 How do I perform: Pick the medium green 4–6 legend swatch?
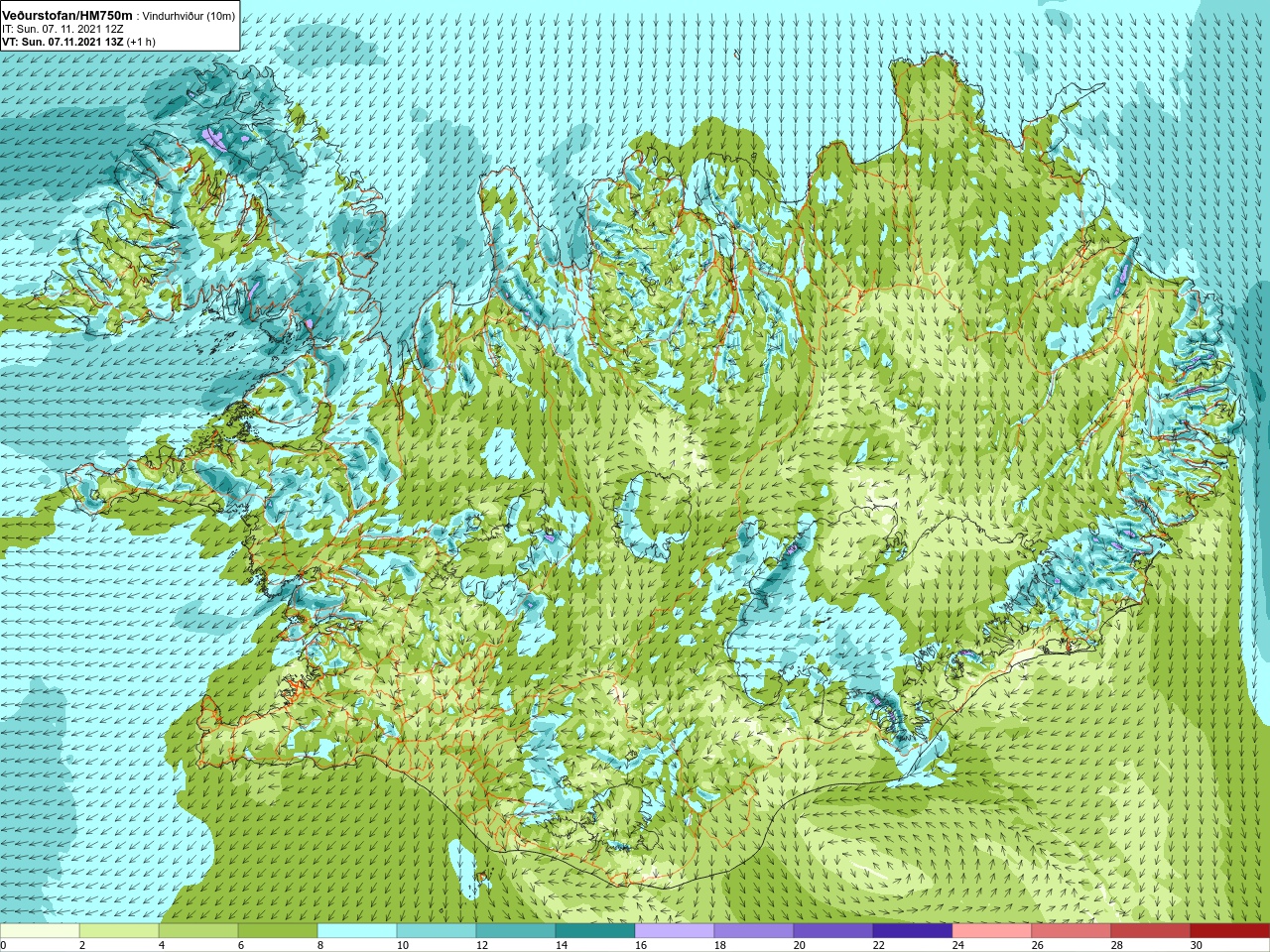[198, 931]
